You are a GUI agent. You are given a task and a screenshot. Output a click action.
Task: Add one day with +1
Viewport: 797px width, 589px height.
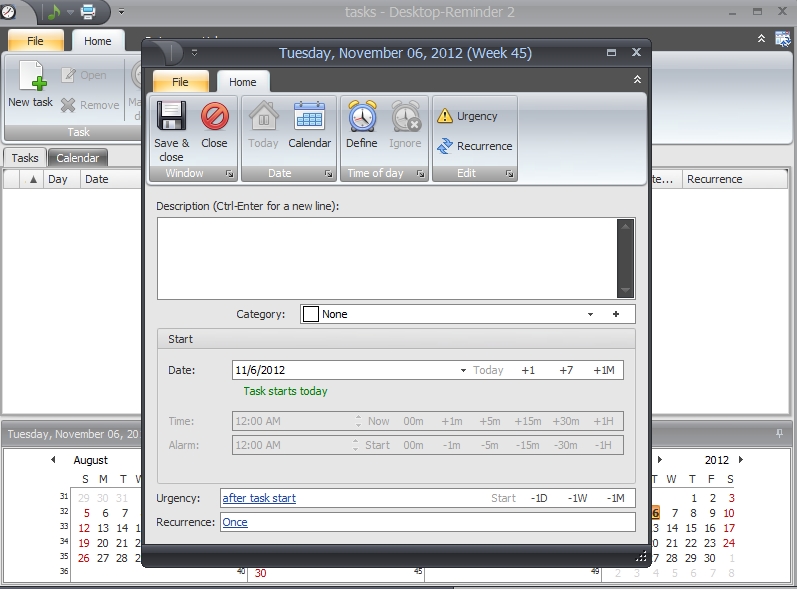[528, 370]
